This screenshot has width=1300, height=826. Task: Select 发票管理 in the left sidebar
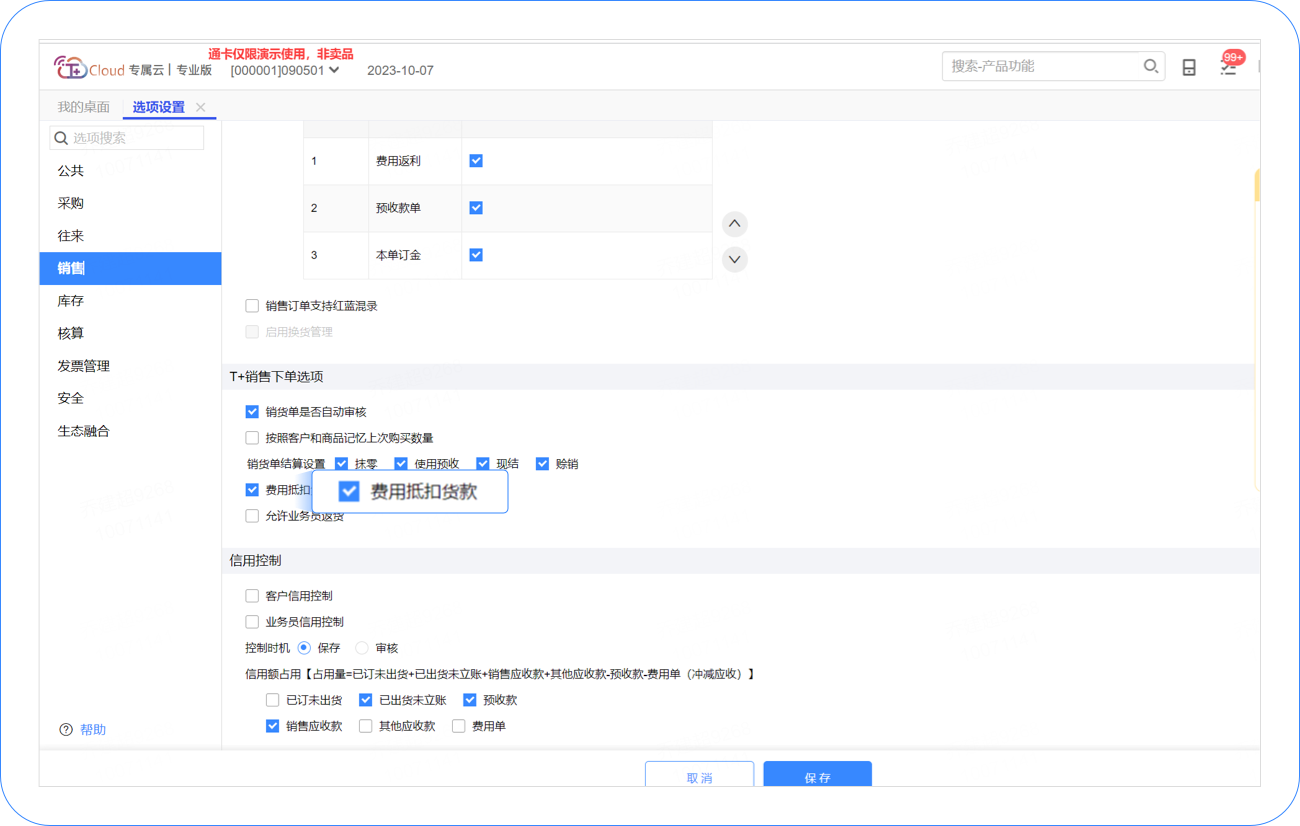tap(83, 366)
